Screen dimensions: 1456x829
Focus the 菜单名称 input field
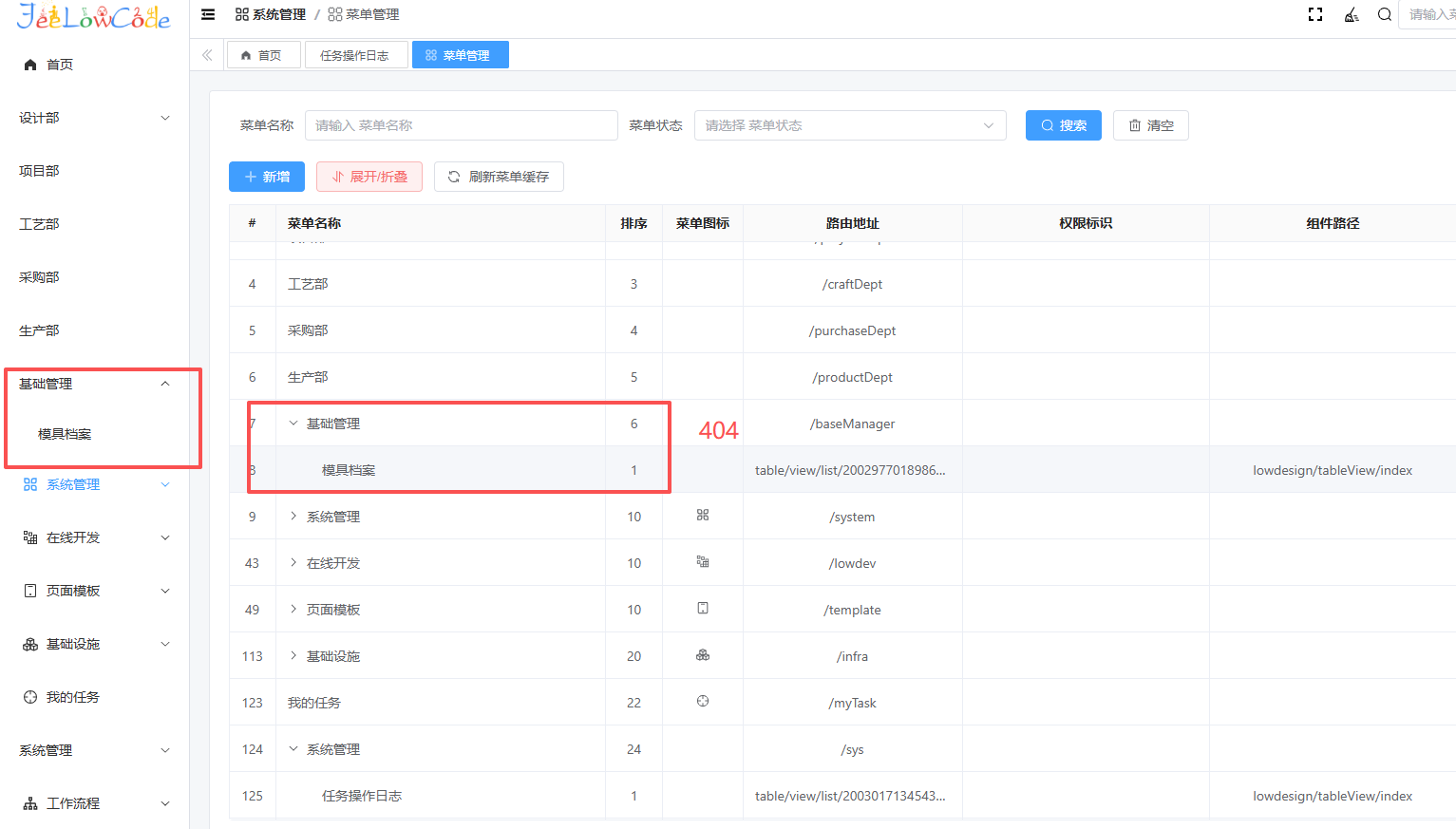click(x=461, y=125)
